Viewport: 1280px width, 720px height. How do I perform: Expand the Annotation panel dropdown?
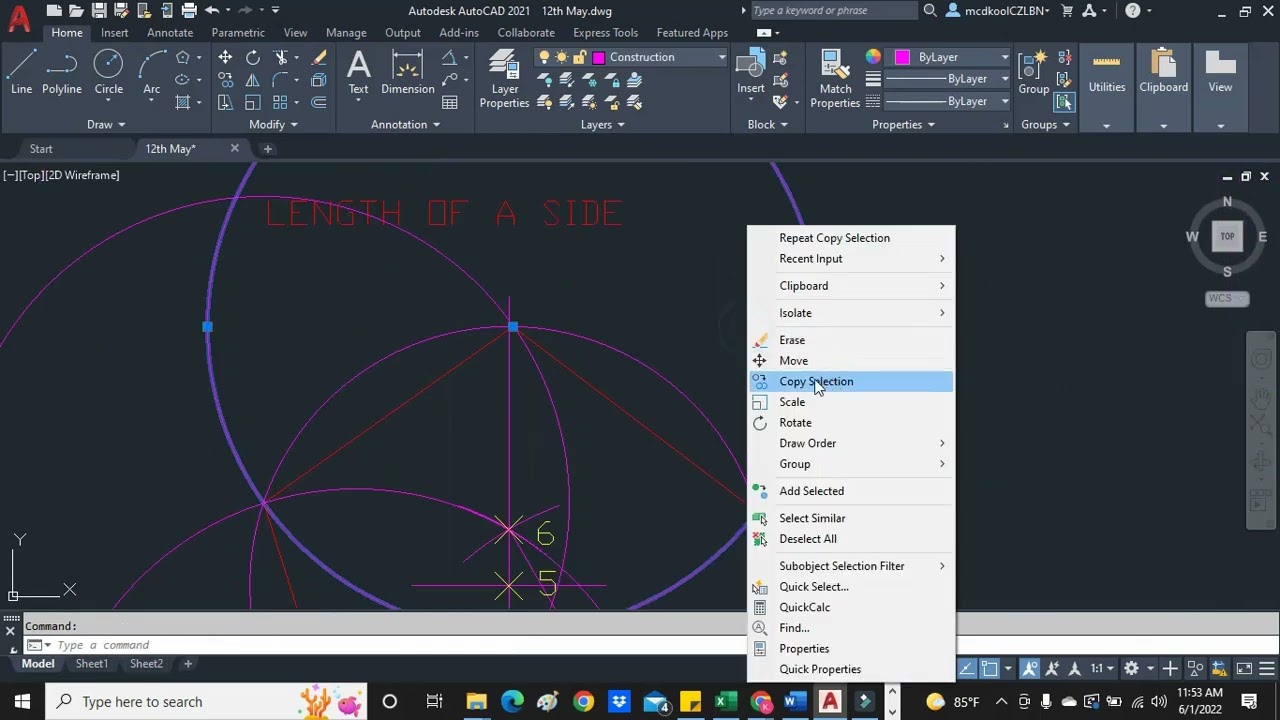pyautogui.click(x=405, y=124)
